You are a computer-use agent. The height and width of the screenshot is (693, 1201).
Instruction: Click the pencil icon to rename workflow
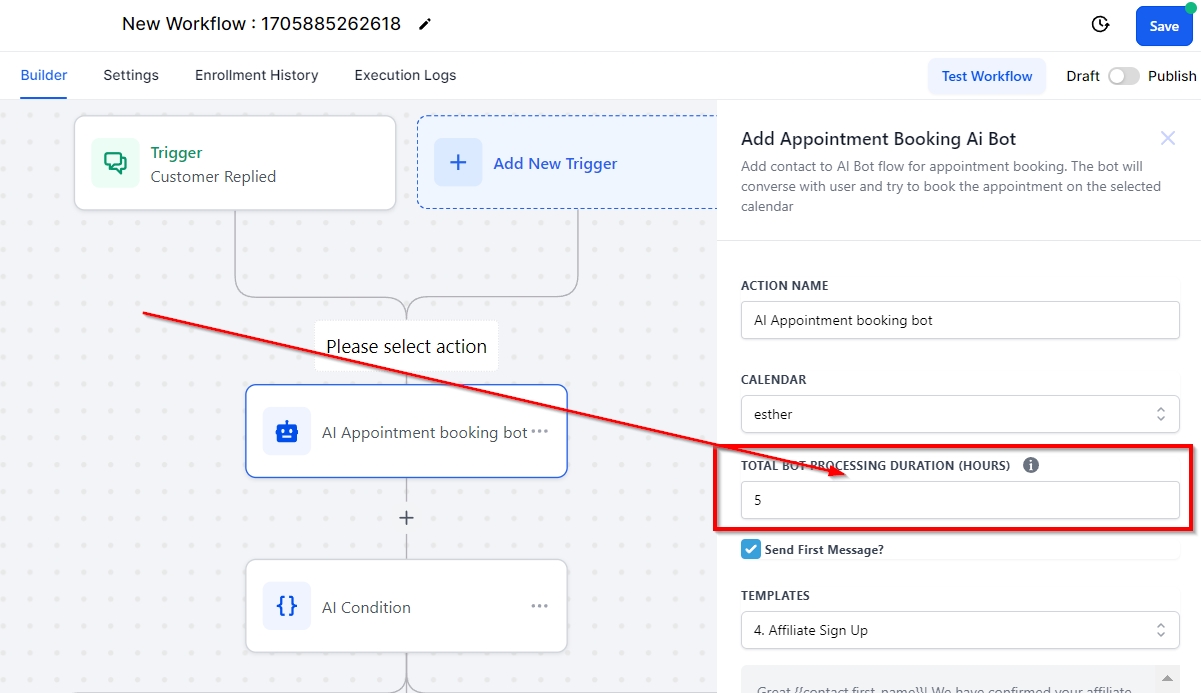pyautogui.click(x=425, y=24)
